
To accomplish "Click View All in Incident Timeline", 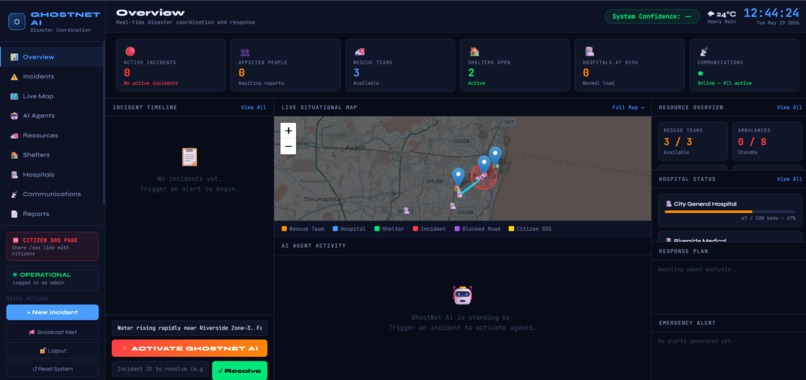I will point(253,107).
